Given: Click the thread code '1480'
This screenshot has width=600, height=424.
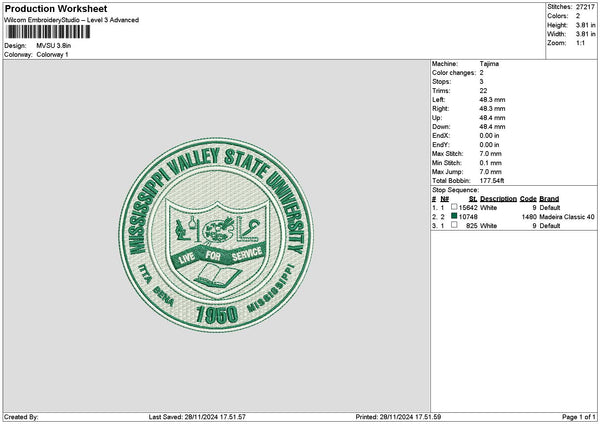Looking at the screenshot, I should click(x=529, y=217).
